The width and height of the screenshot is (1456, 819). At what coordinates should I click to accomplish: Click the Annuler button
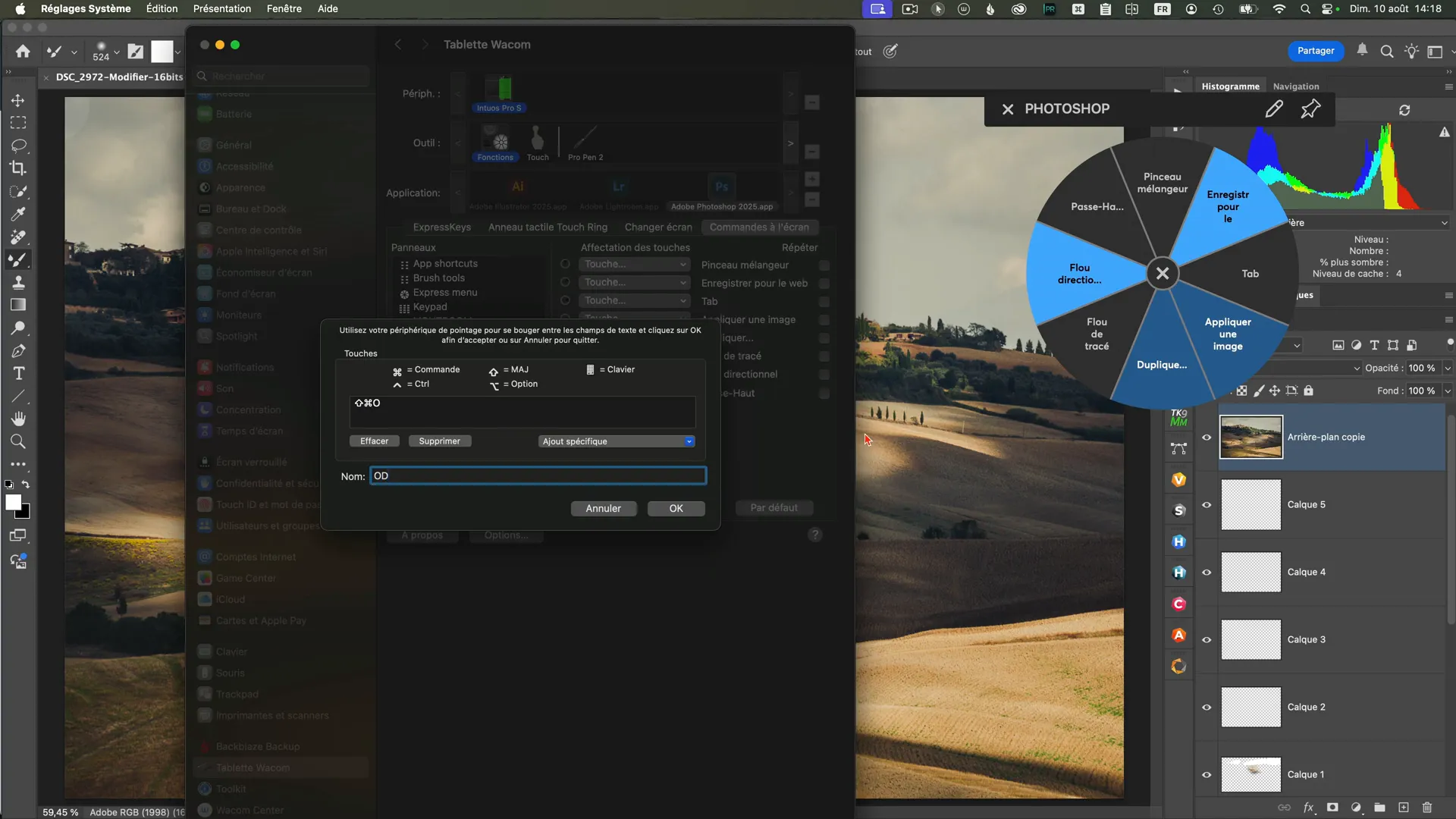point(604,509)
